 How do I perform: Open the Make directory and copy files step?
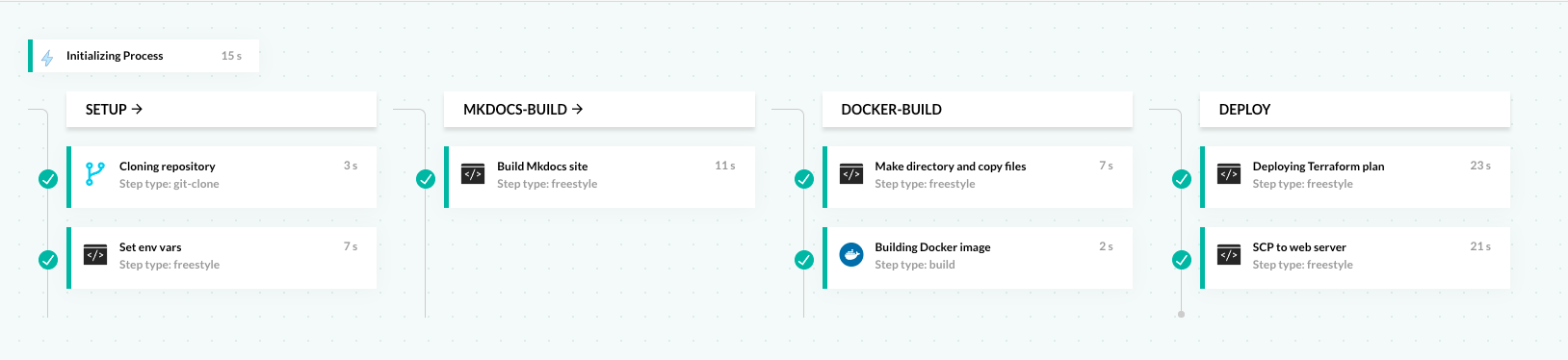[978, 177]
